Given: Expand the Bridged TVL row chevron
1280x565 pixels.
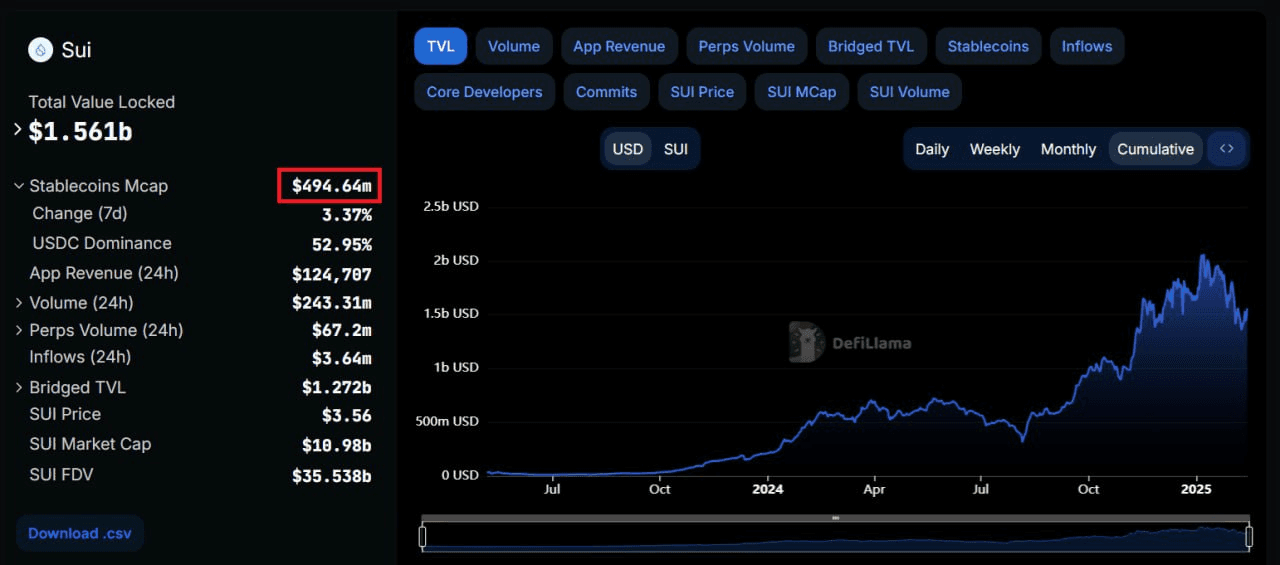Looking at the screenshot, I should tap(19, 387).
